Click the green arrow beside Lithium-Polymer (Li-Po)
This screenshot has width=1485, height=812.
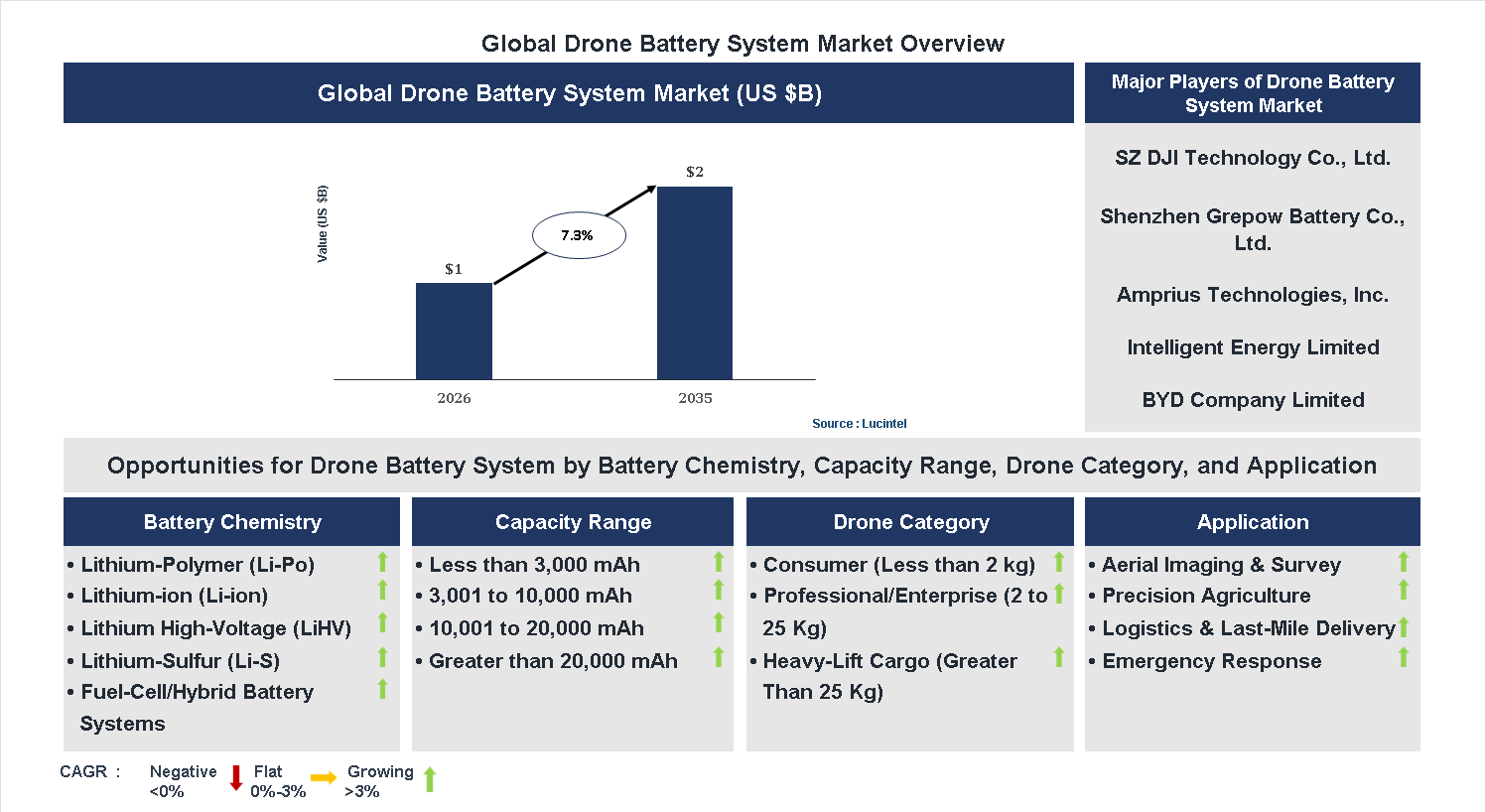381,563
